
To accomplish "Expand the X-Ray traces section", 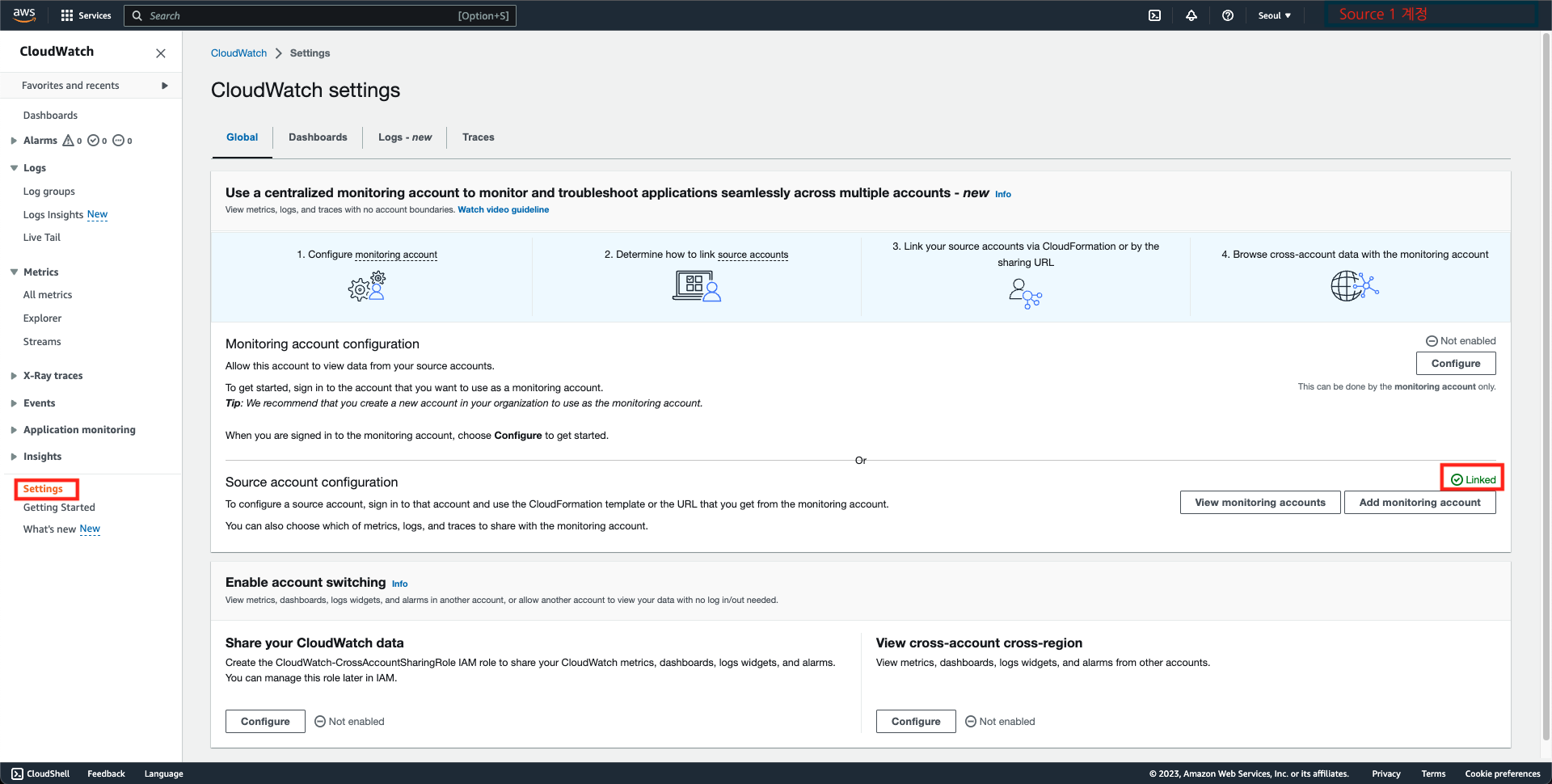I will [x=13, y=375].
